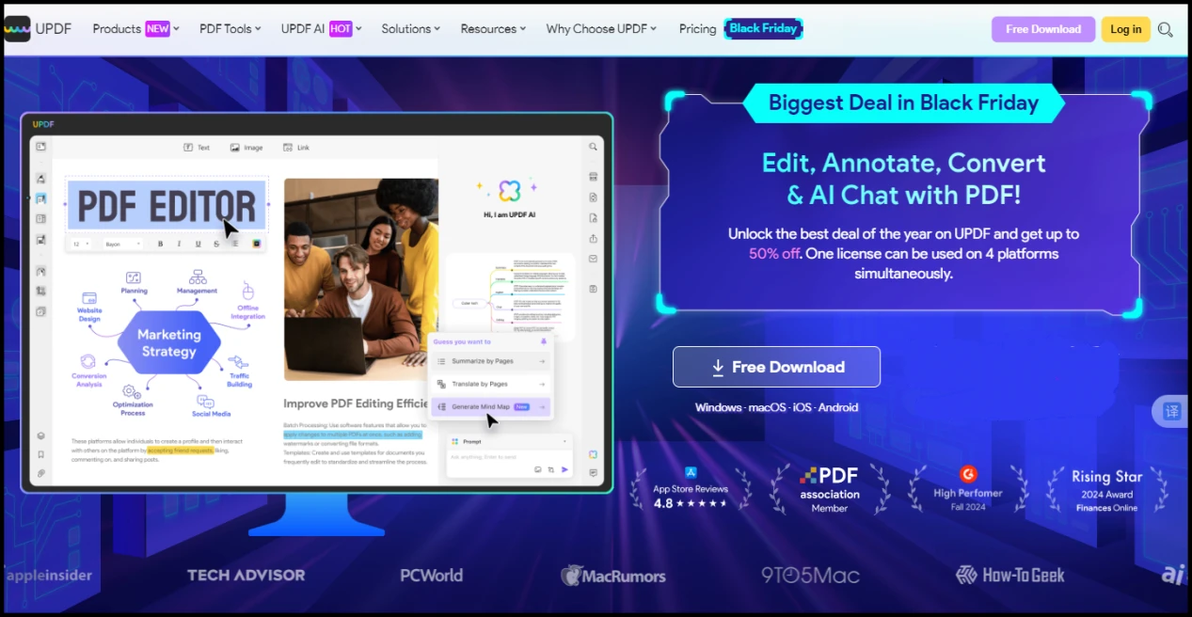Select the Link tool in the editor mockup
Viewport: 1192px width, 617px height.
296,147
